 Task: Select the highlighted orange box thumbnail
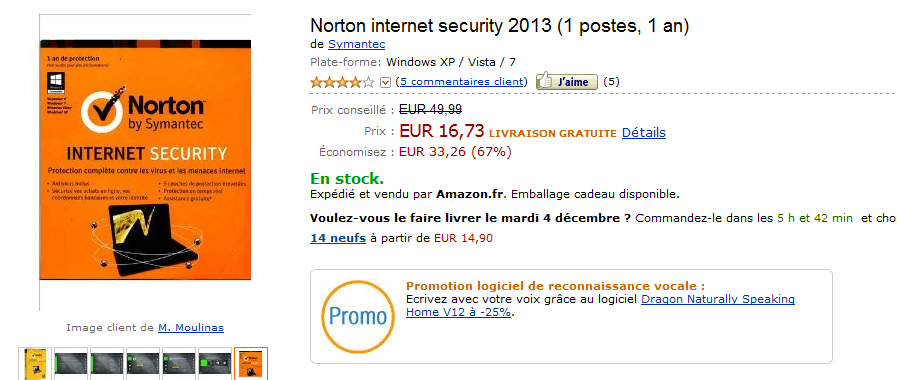tap(251, 363)
